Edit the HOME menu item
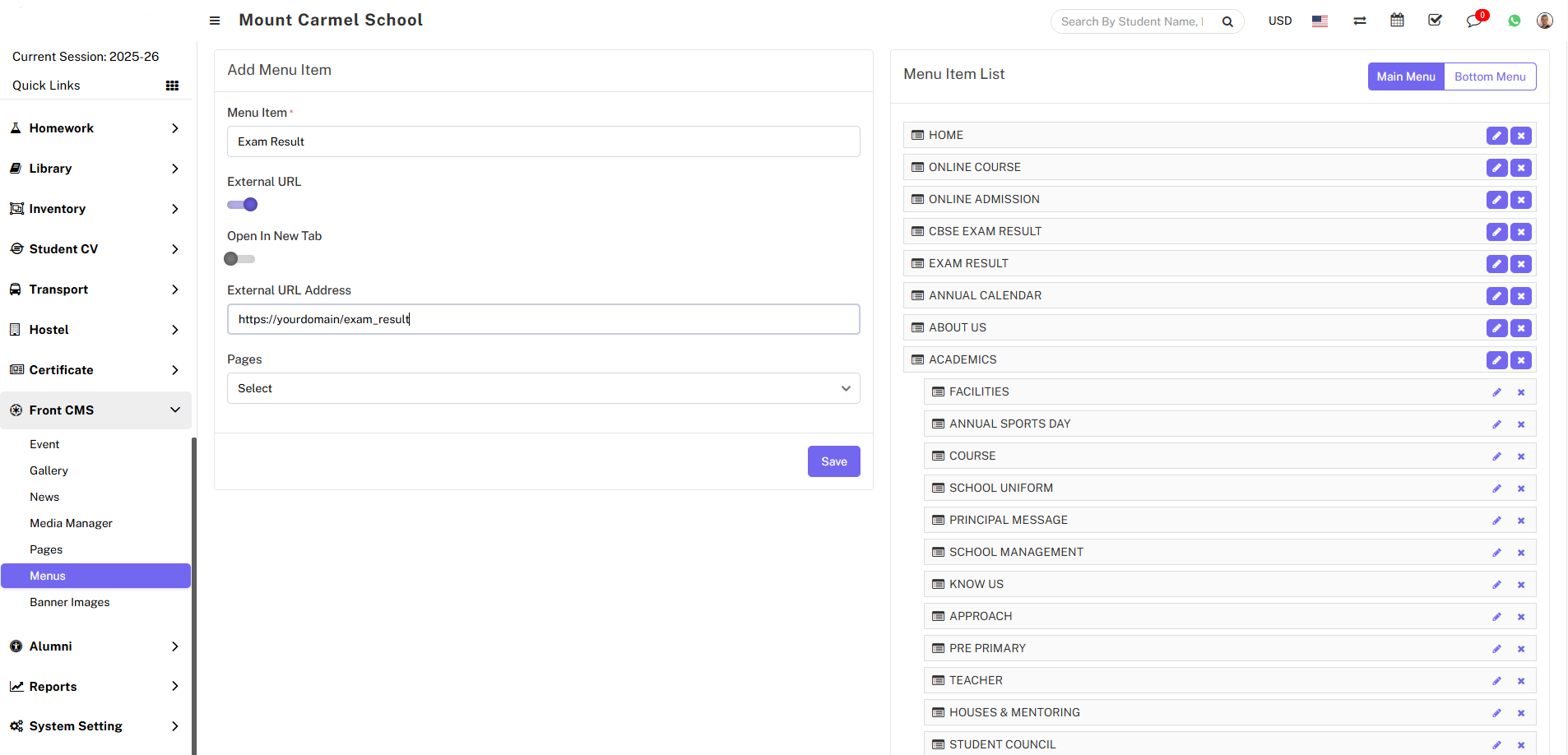The height and width of the screenshot is (755, 1568). click(1496, 136)
